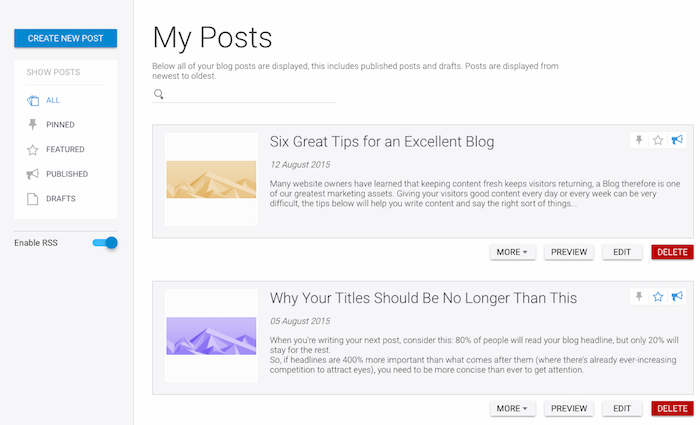Click the posts search input field
The image size is (700, 425).
(x=250, y=95)
